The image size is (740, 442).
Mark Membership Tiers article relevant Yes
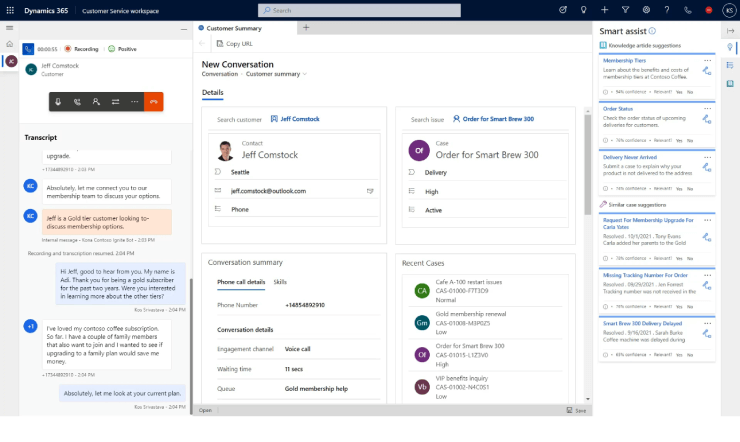[x=679, y=92]
